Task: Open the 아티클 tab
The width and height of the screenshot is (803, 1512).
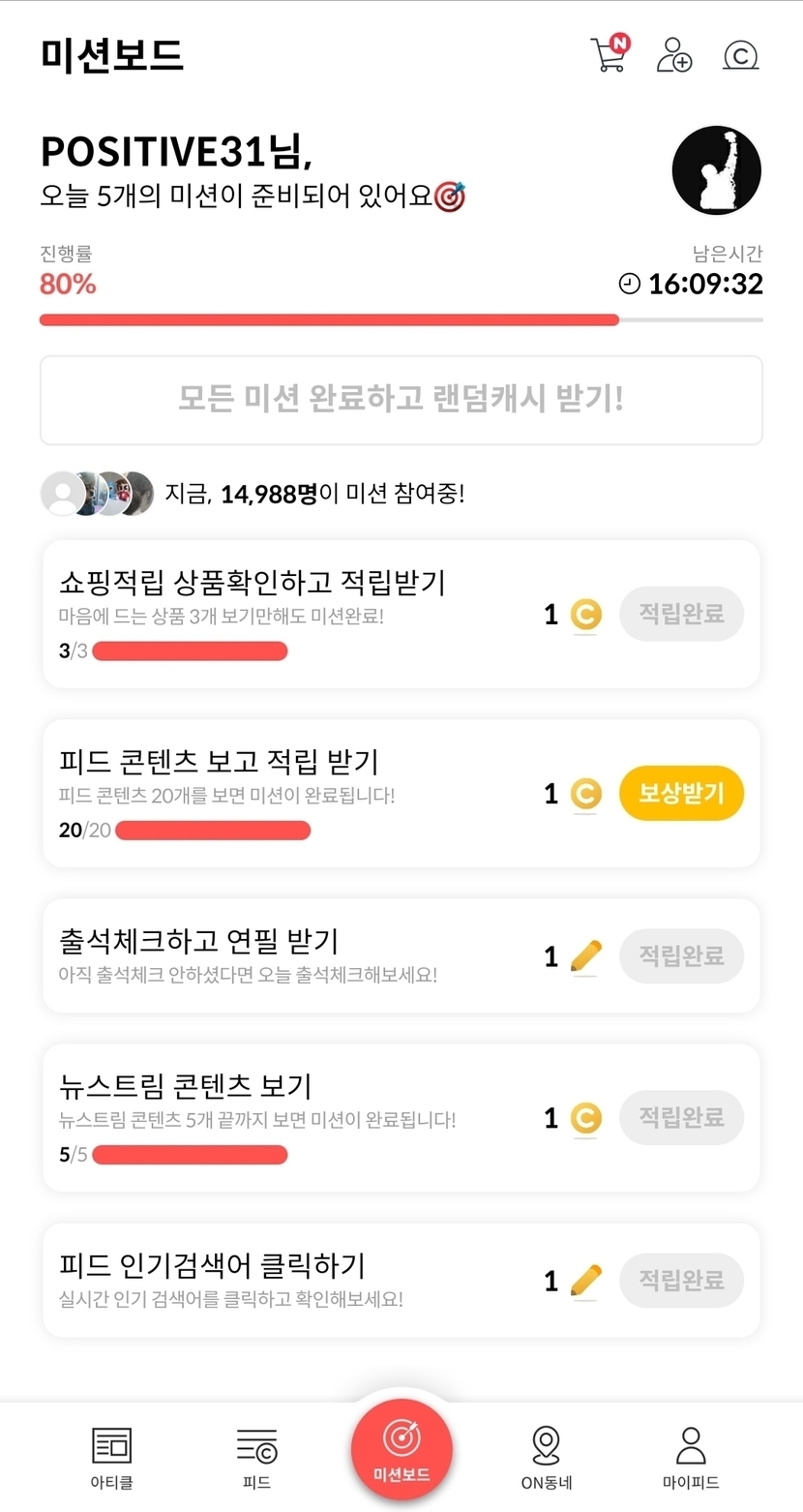Action: (112, 1457)
